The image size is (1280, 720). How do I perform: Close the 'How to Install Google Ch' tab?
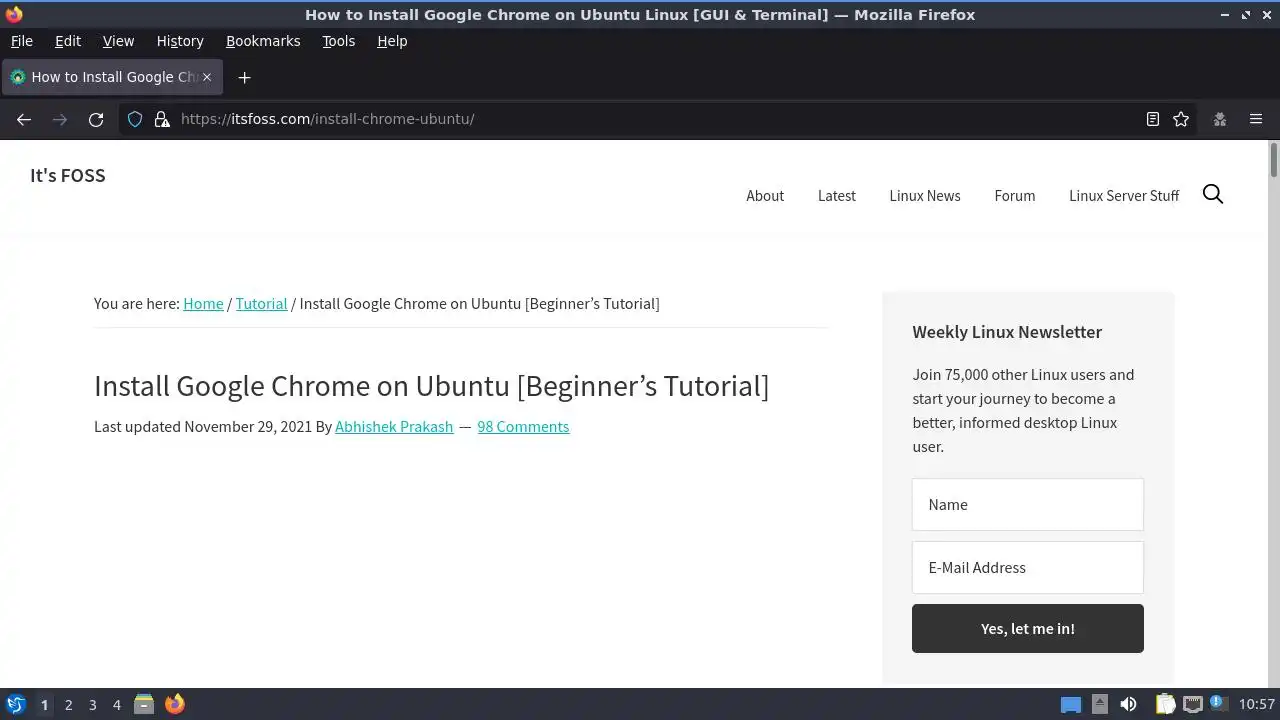click(207, 77)
